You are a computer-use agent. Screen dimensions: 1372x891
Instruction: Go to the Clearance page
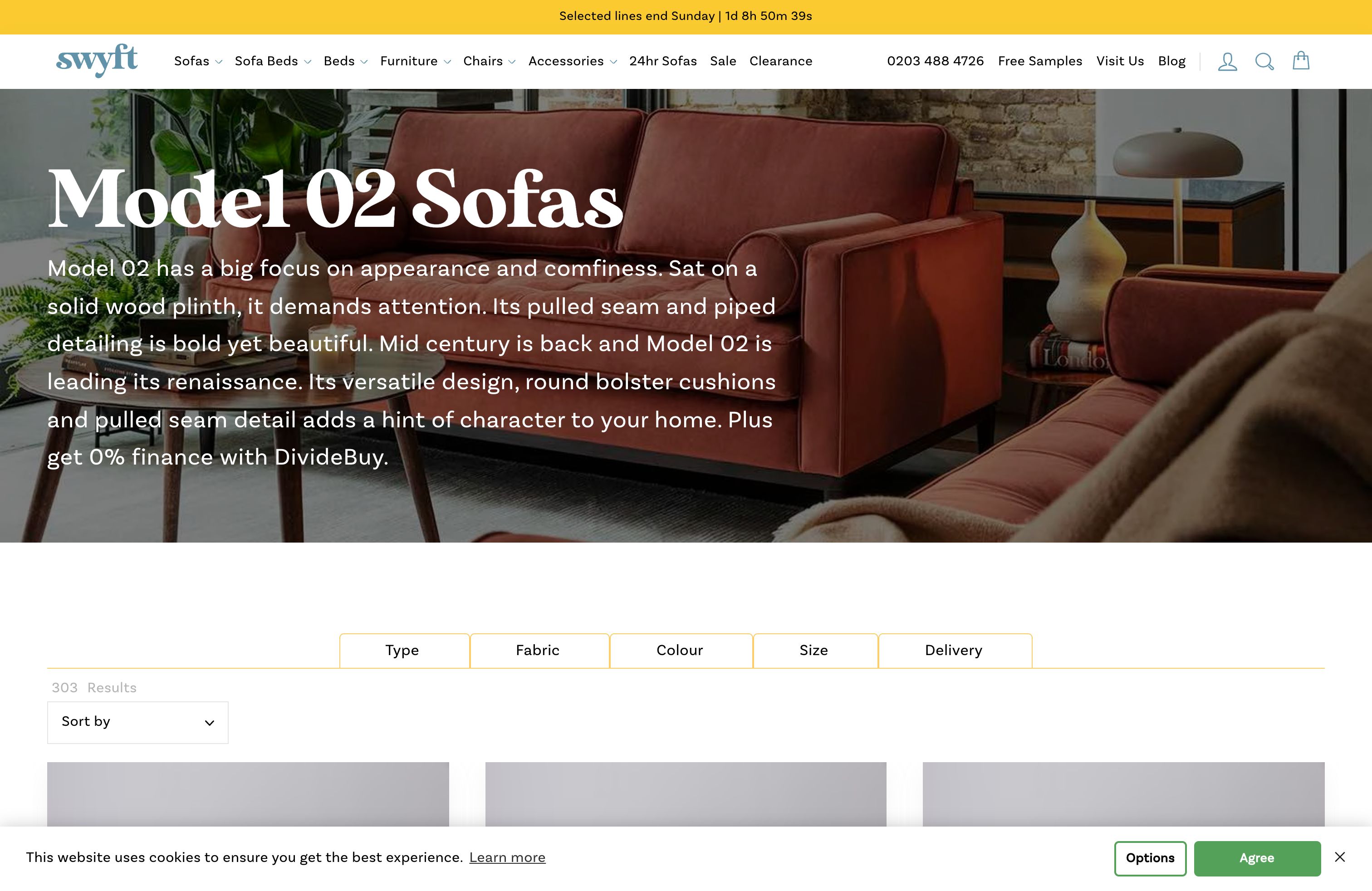tap(780, 61)
